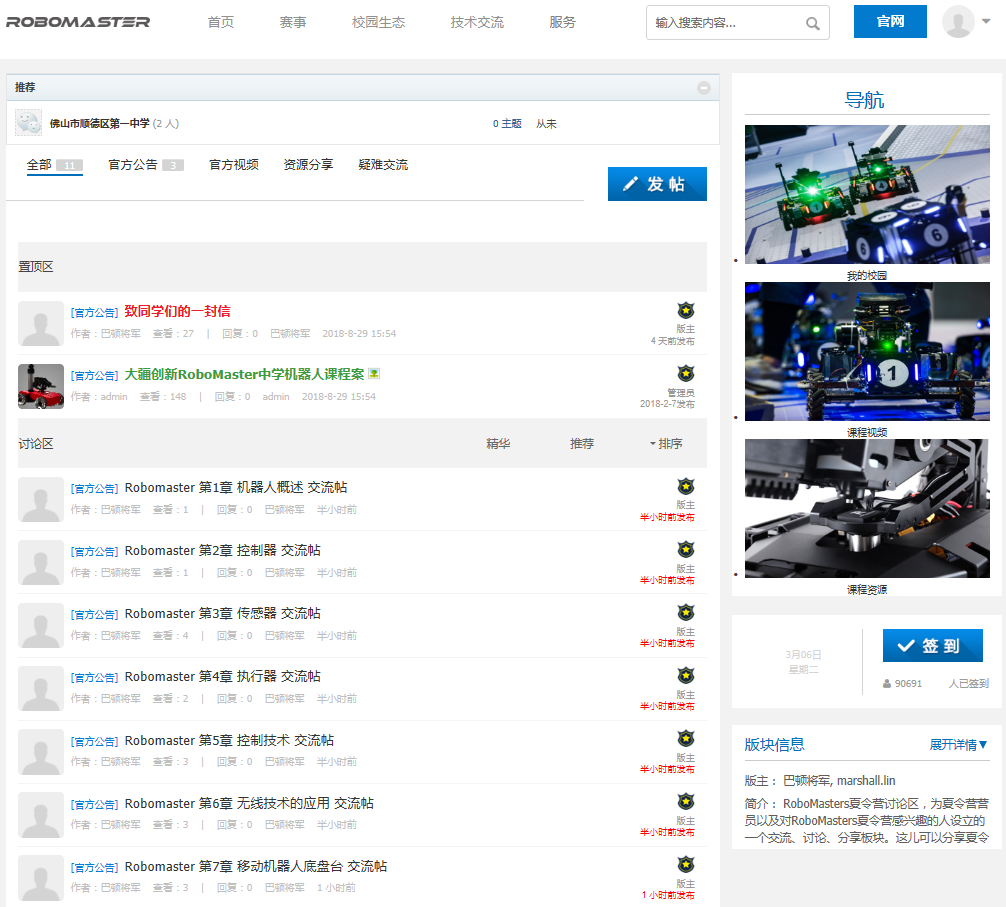This screenshot has width=1006, height=907.
Task: Click the moderator badge on 第6章 无线技术 post
Action: pyautogui.click(x=686, y=801)
